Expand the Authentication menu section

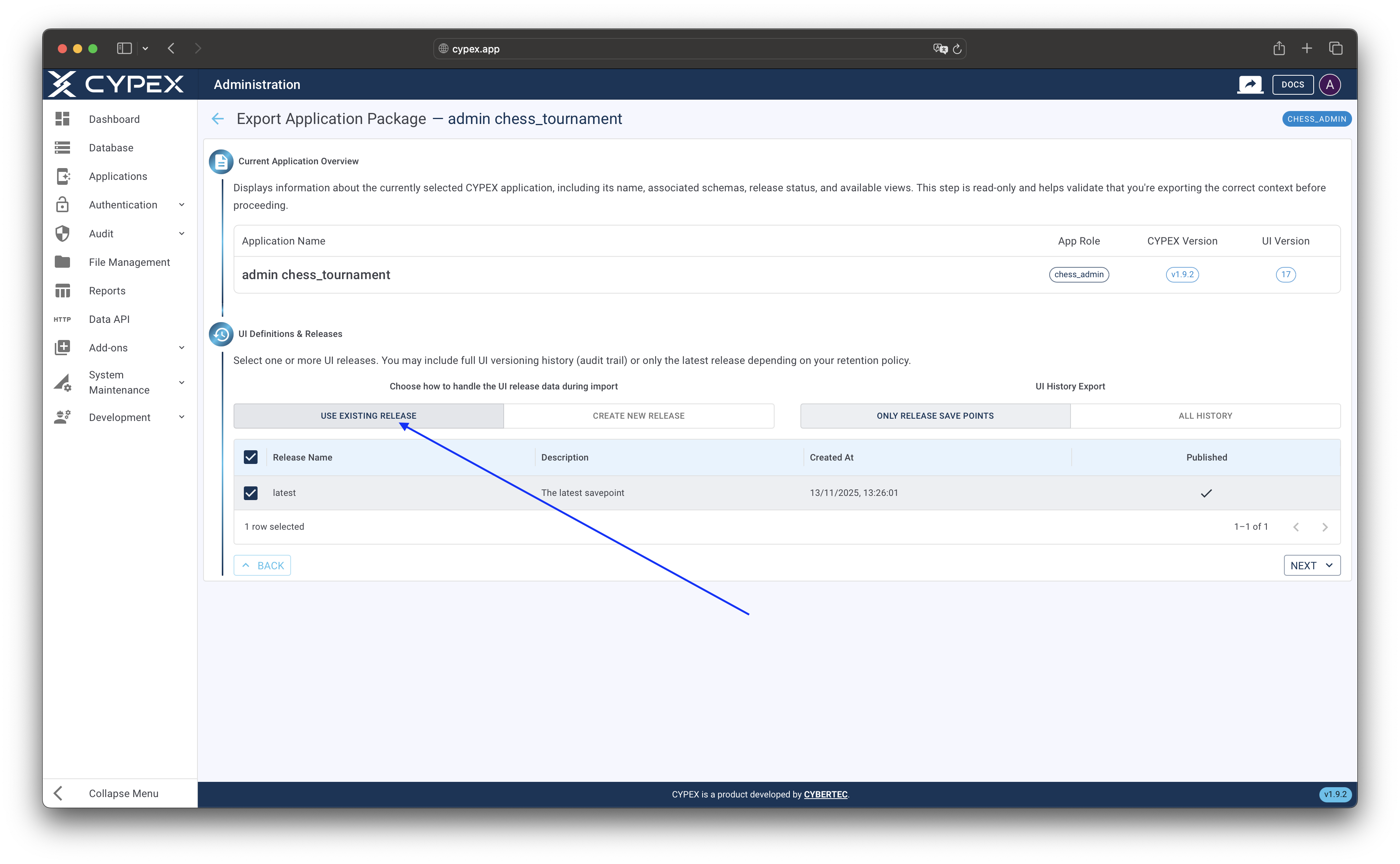coord(123,205)
